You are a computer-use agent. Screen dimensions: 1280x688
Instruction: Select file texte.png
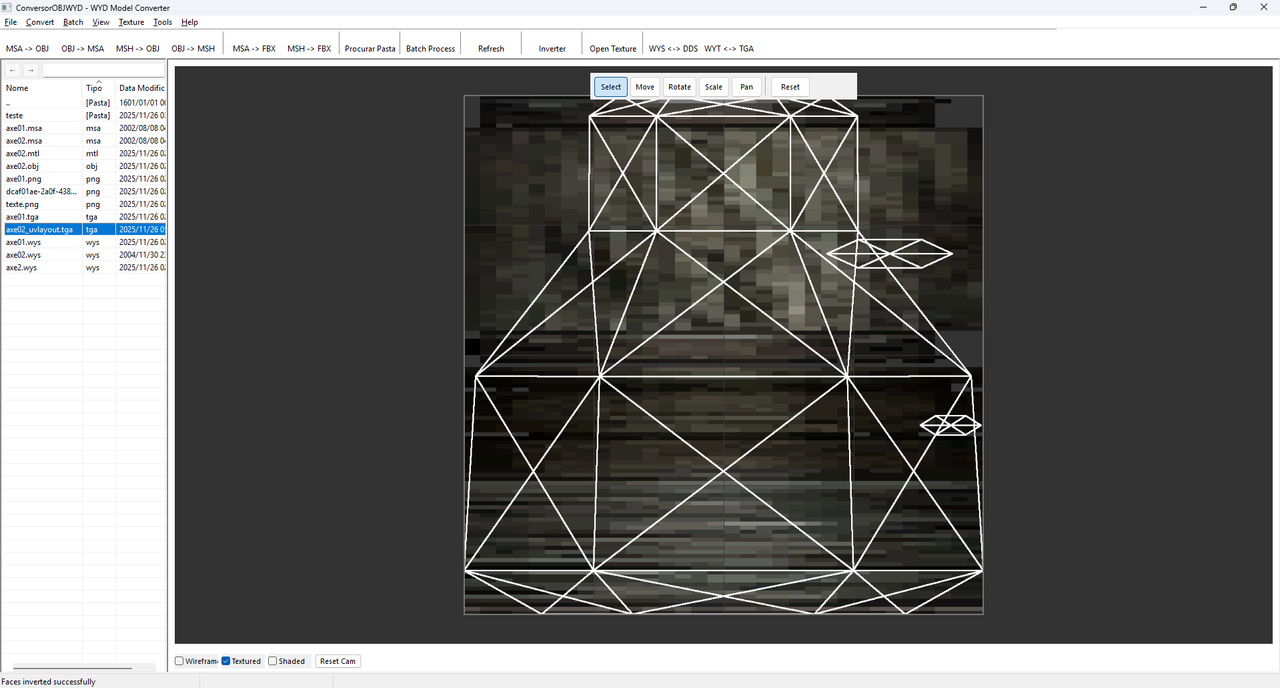pyautogui.click(x=84, y=204)
